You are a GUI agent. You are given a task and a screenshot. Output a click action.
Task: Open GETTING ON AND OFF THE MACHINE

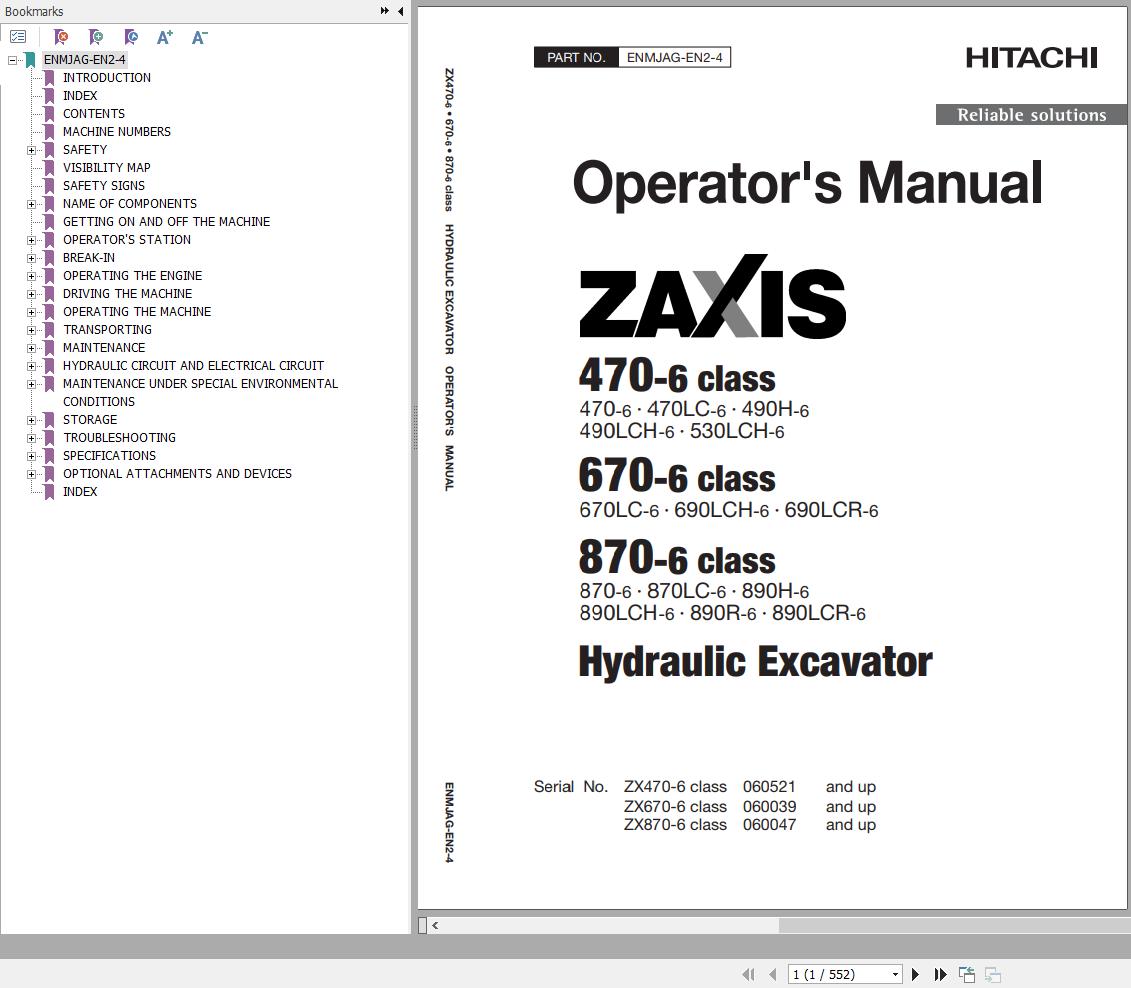(x=167, y=221)
